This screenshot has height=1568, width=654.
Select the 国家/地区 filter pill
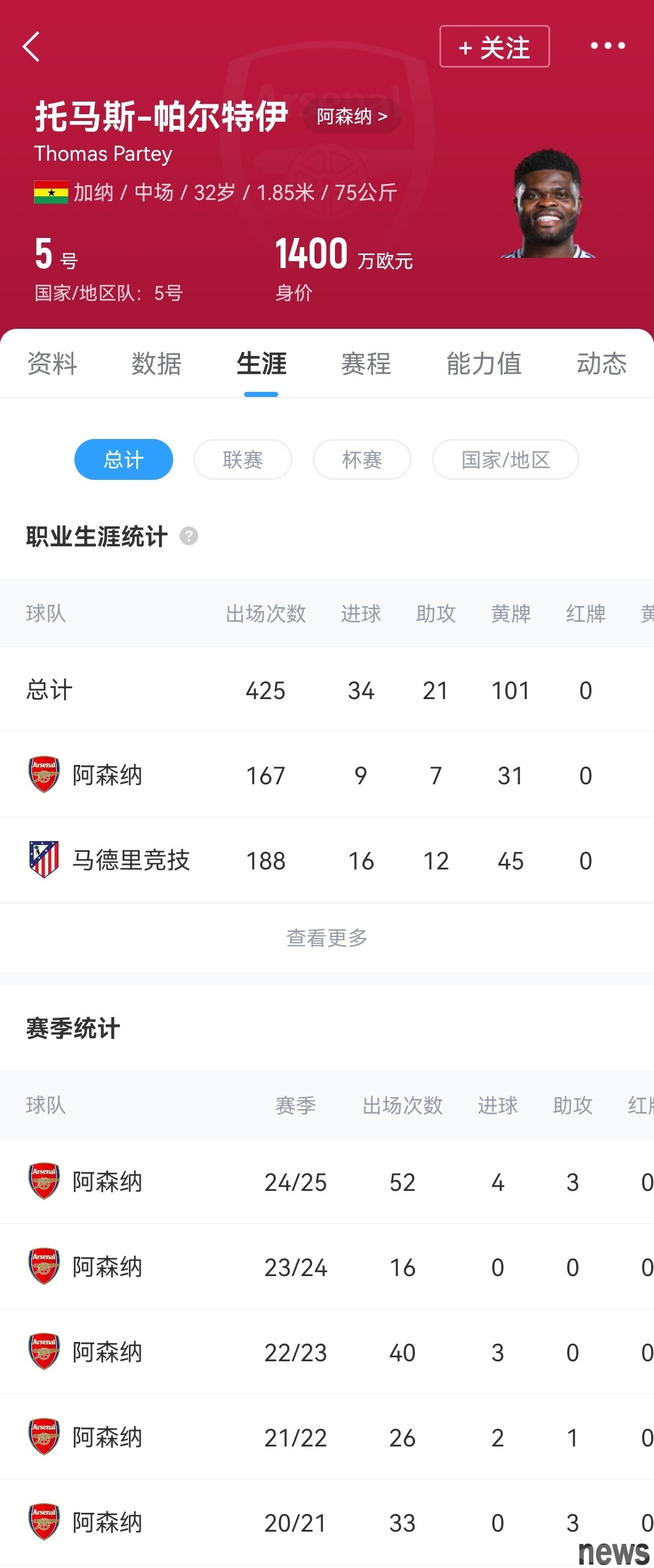tap(506, 459)
